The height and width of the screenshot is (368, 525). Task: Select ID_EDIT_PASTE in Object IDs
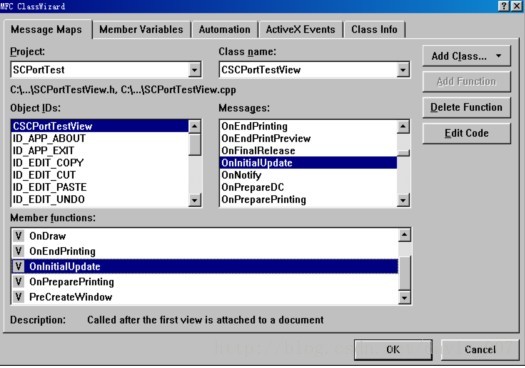click(x=100, y=187)
